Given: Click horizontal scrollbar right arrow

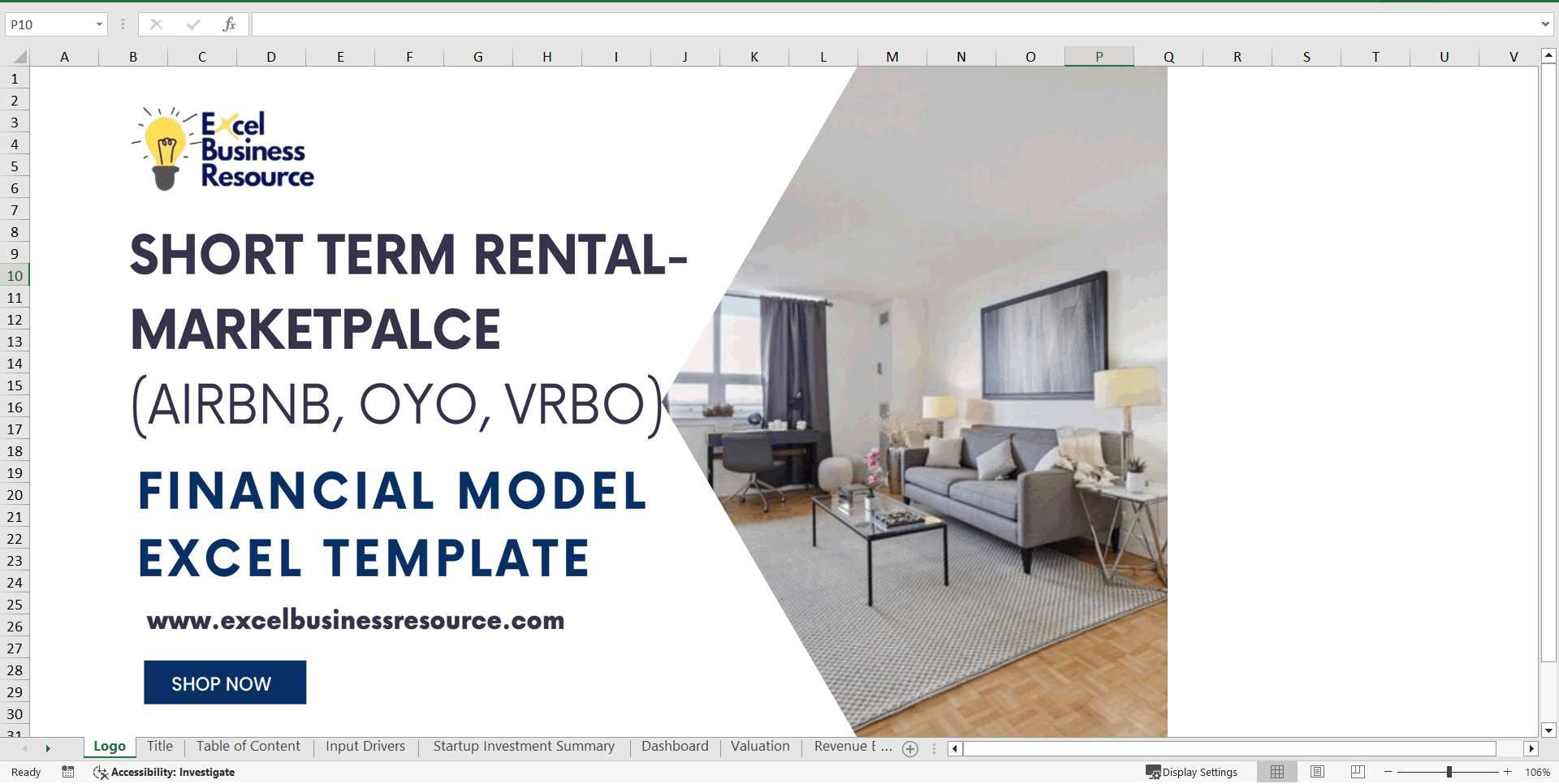Looking at the screenshot, I should (1531, 748).
